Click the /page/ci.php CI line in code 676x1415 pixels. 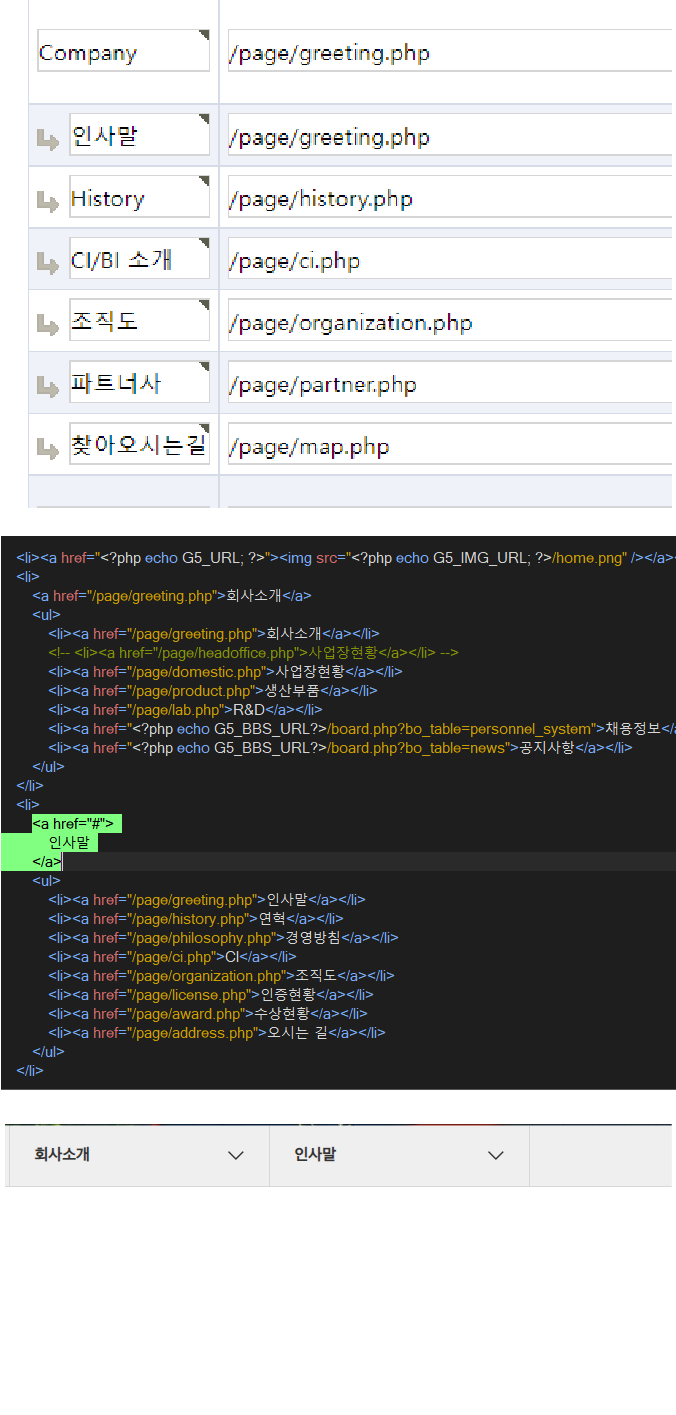[172, 957]
